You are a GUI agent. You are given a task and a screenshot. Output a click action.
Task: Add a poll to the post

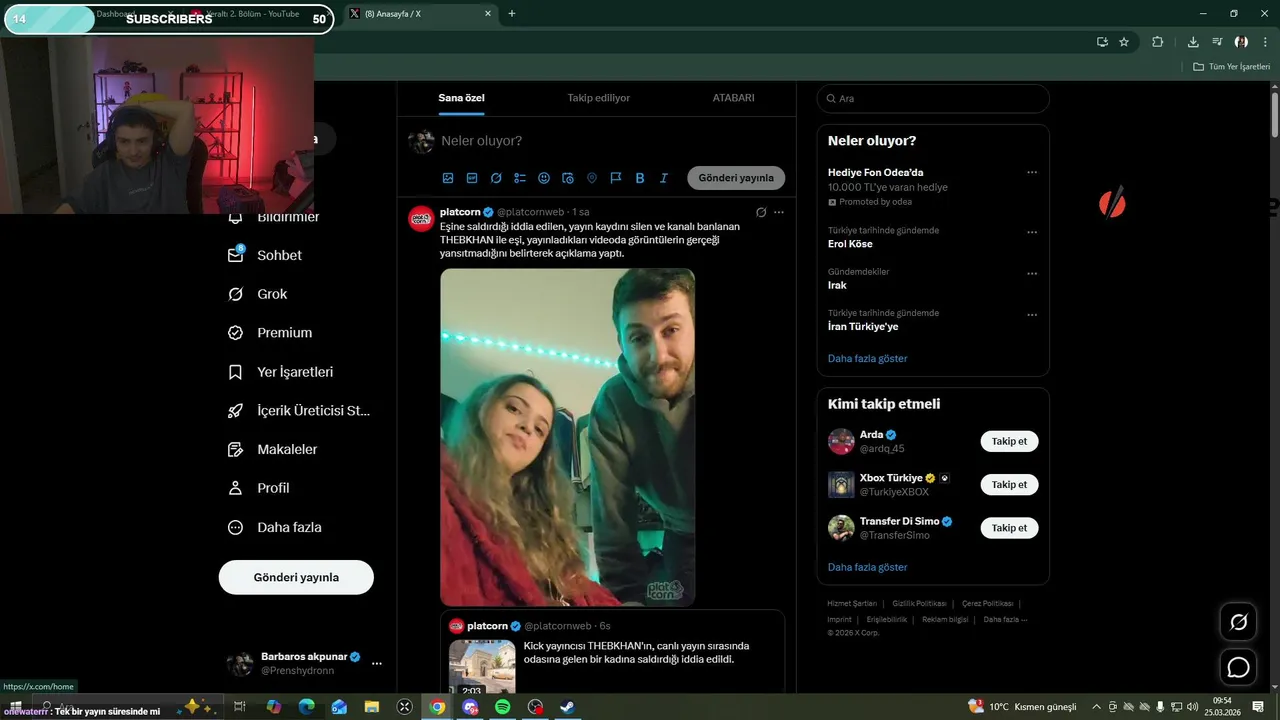[x=520, y=178]
